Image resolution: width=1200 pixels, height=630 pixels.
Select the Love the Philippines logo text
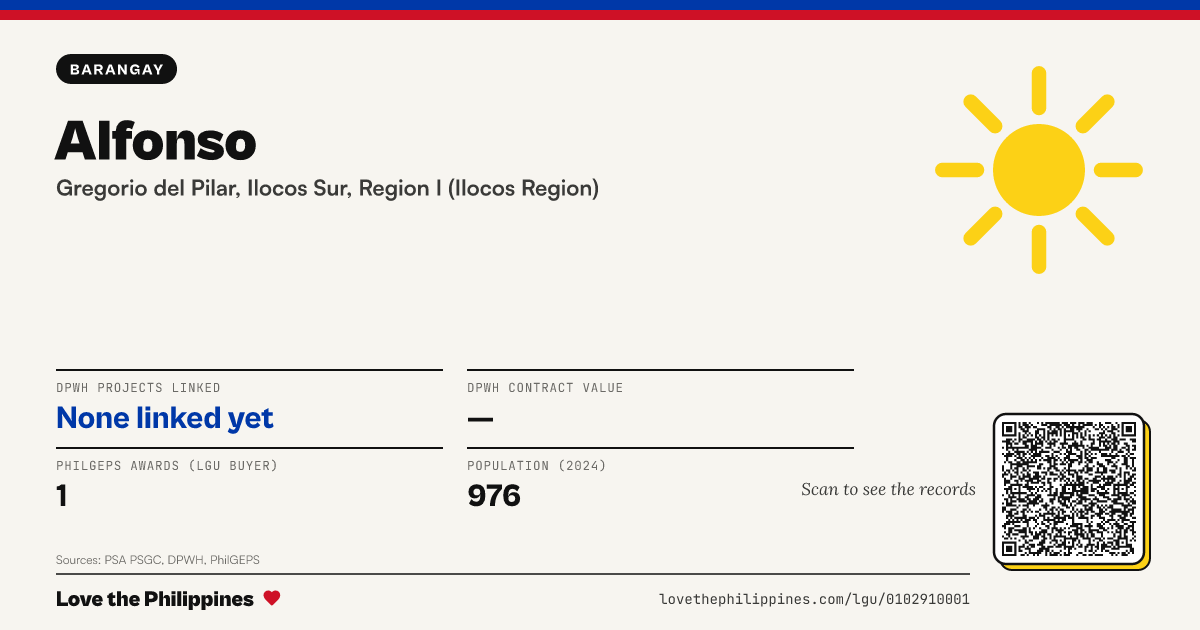pos(155,599)
